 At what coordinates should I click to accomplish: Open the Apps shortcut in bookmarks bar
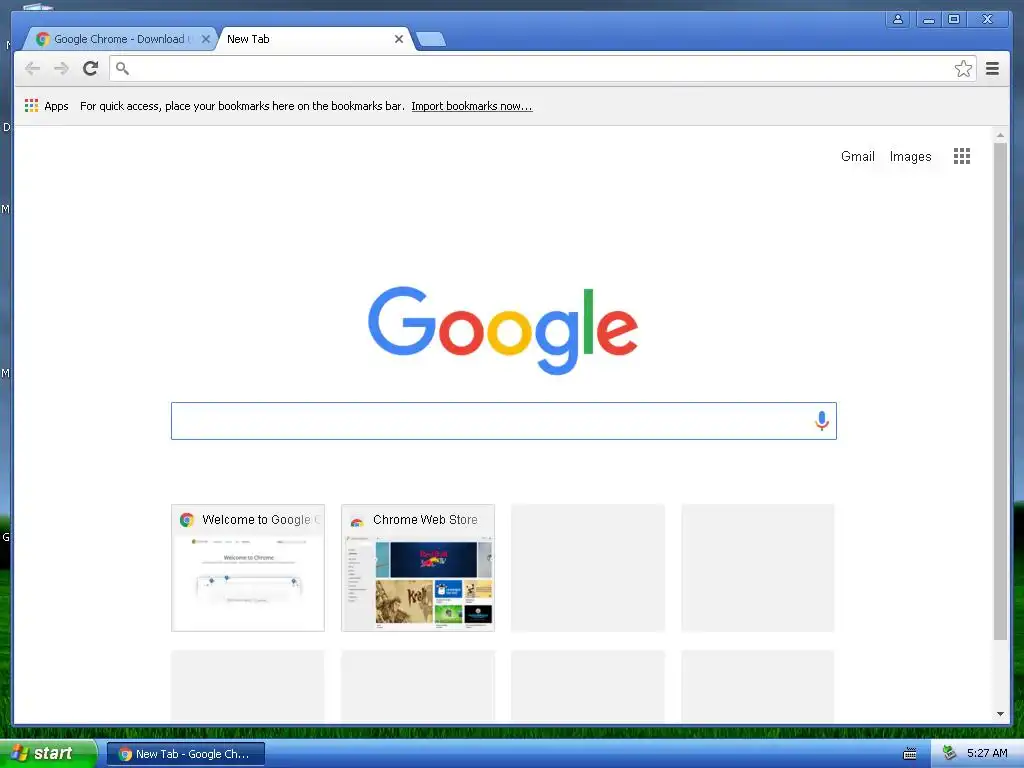[46, 106]
